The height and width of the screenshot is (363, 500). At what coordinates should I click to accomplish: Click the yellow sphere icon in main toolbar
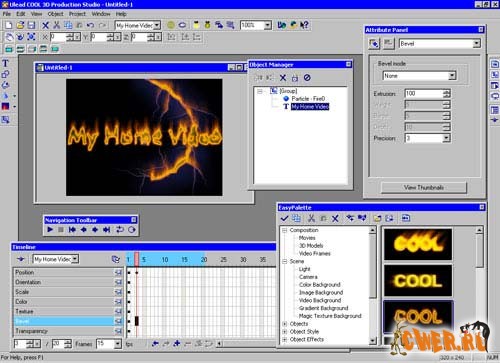(171, 25)
